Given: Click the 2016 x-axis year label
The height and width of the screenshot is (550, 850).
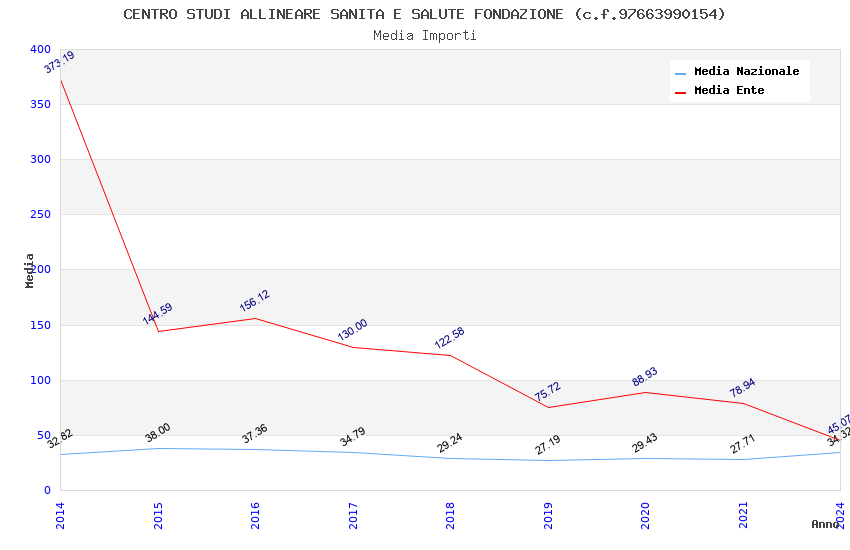Looking at the screenshot, I should [x=255, y=515].
